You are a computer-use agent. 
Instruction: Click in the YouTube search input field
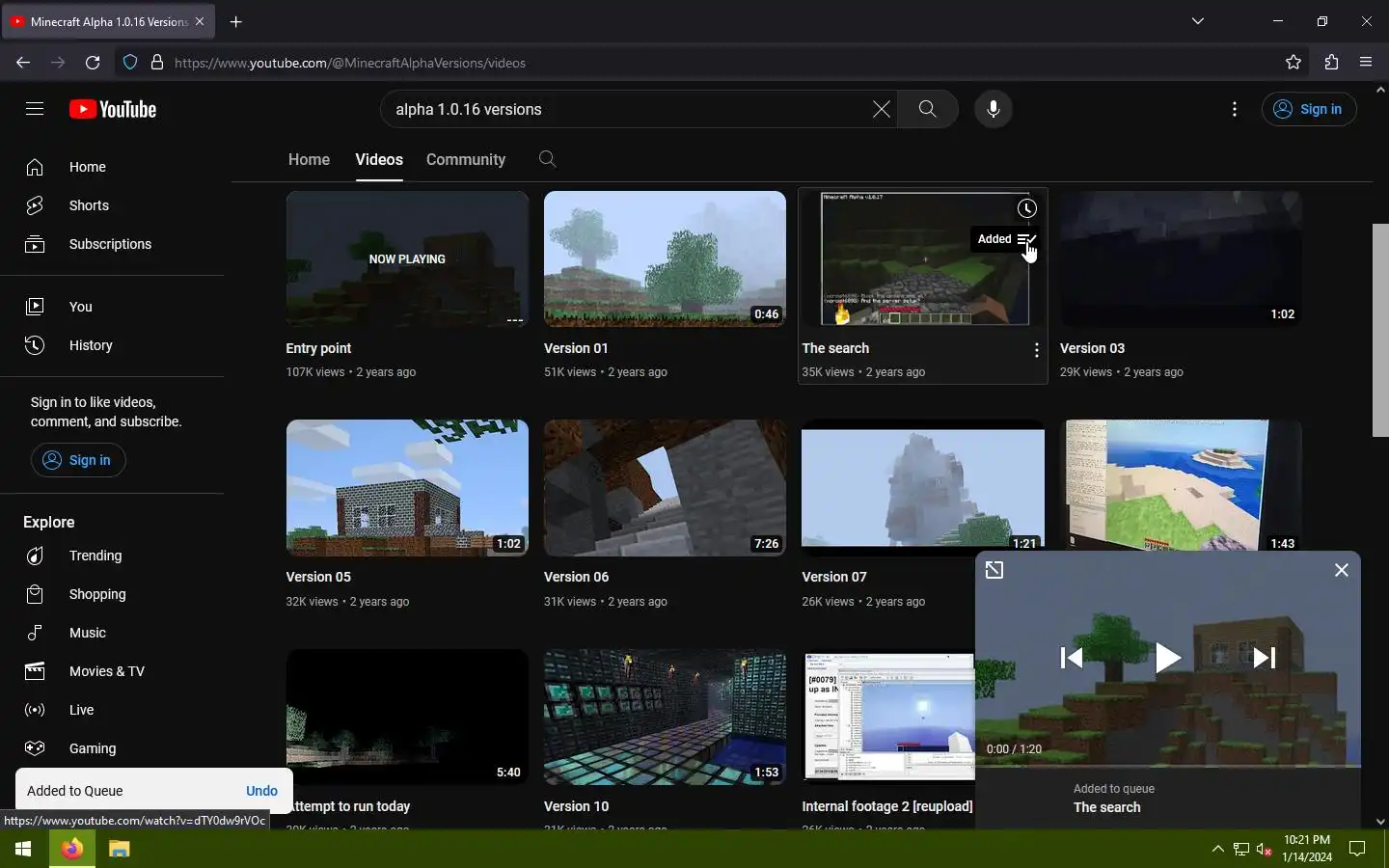tap(627, 109)
